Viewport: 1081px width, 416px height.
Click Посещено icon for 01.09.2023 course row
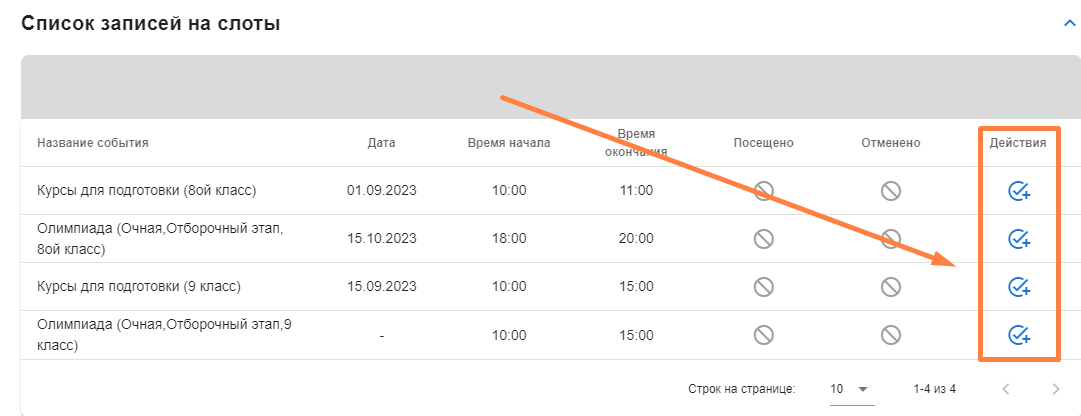(x=763, y=191)
